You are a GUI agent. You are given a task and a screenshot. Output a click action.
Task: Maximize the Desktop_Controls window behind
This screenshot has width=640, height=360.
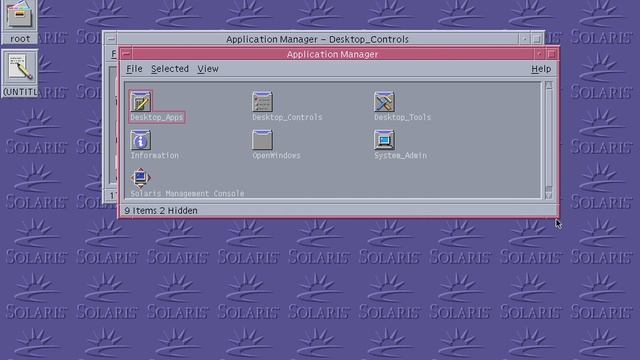tap(537, 39)
